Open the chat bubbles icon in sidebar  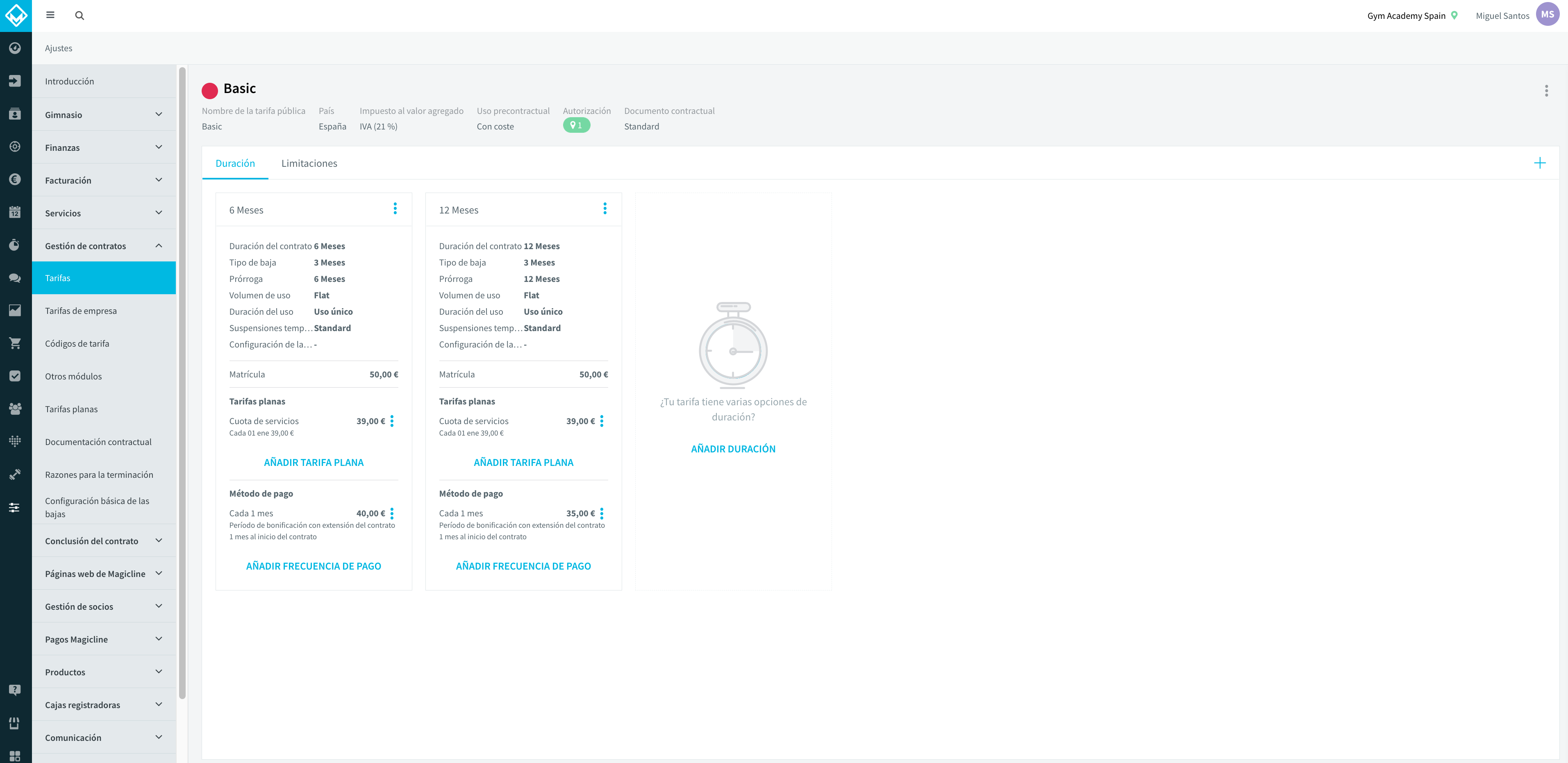pyautogui.click(x=15, y=278)
